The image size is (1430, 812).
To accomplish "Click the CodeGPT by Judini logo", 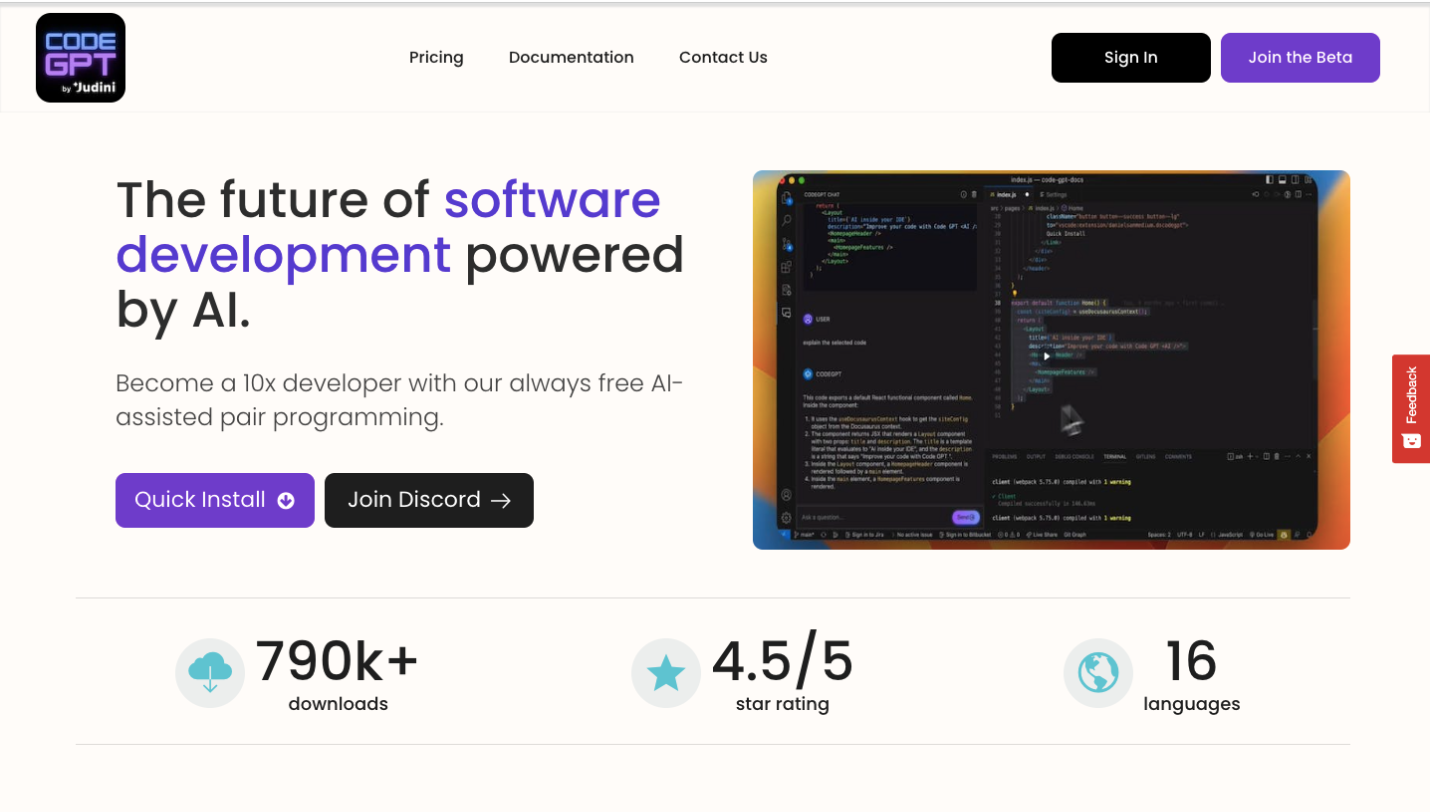I will coord(80,58).
